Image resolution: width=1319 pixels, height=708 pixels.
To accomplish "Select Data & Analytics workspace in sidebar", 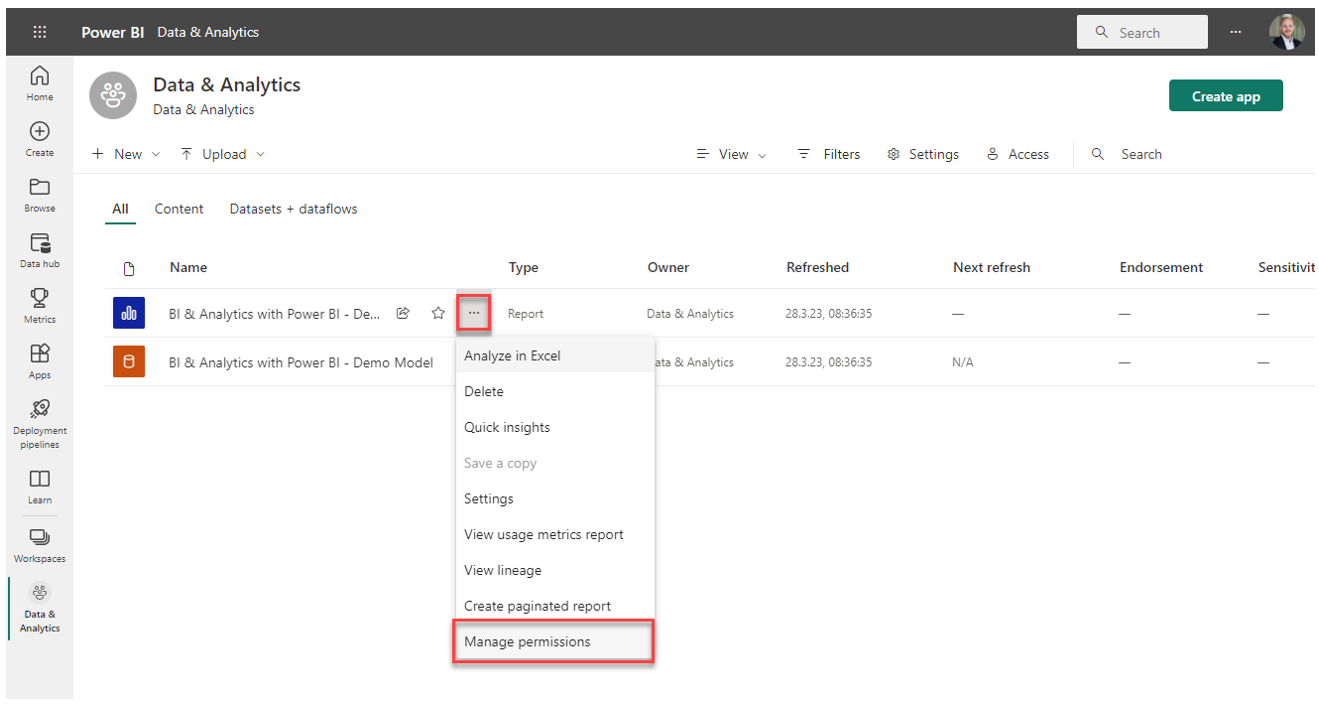I will point(40,608).
